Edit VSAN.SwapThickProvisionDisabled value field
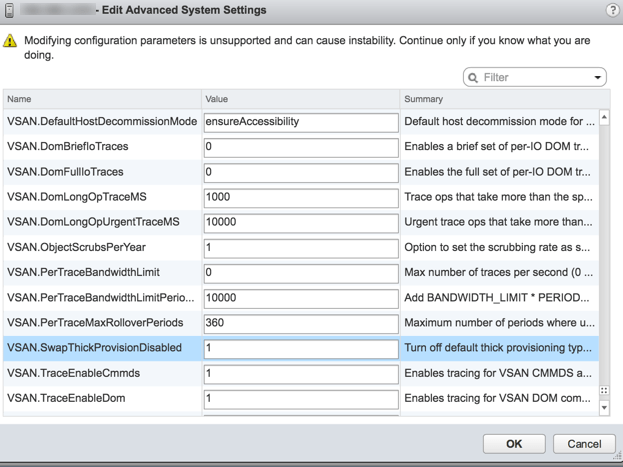 pyautogui.click(x=300, y=348)
